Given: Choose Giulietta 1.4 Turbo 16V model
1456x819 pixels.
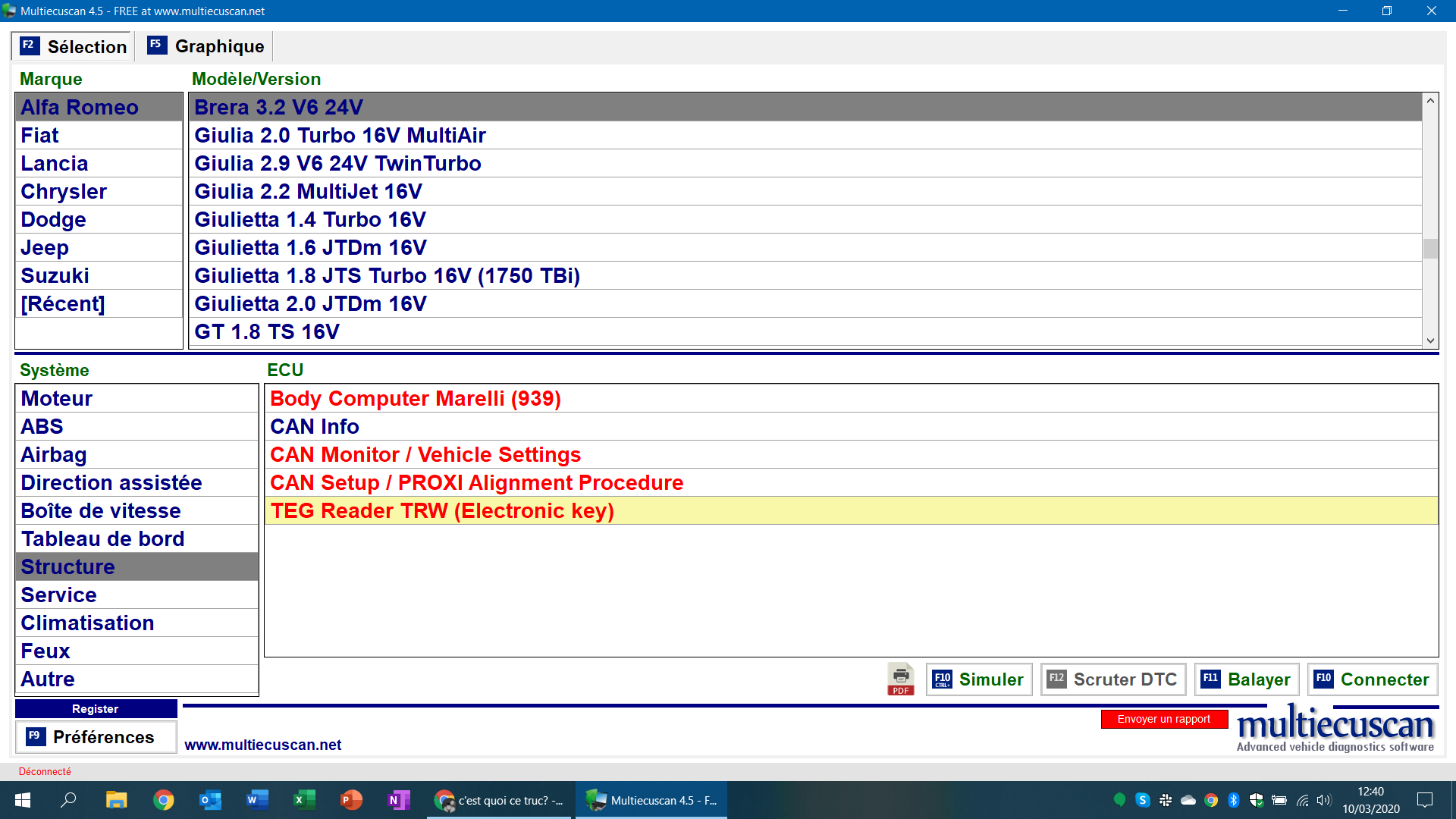Looking at the screenshot, I should (310, 220).
